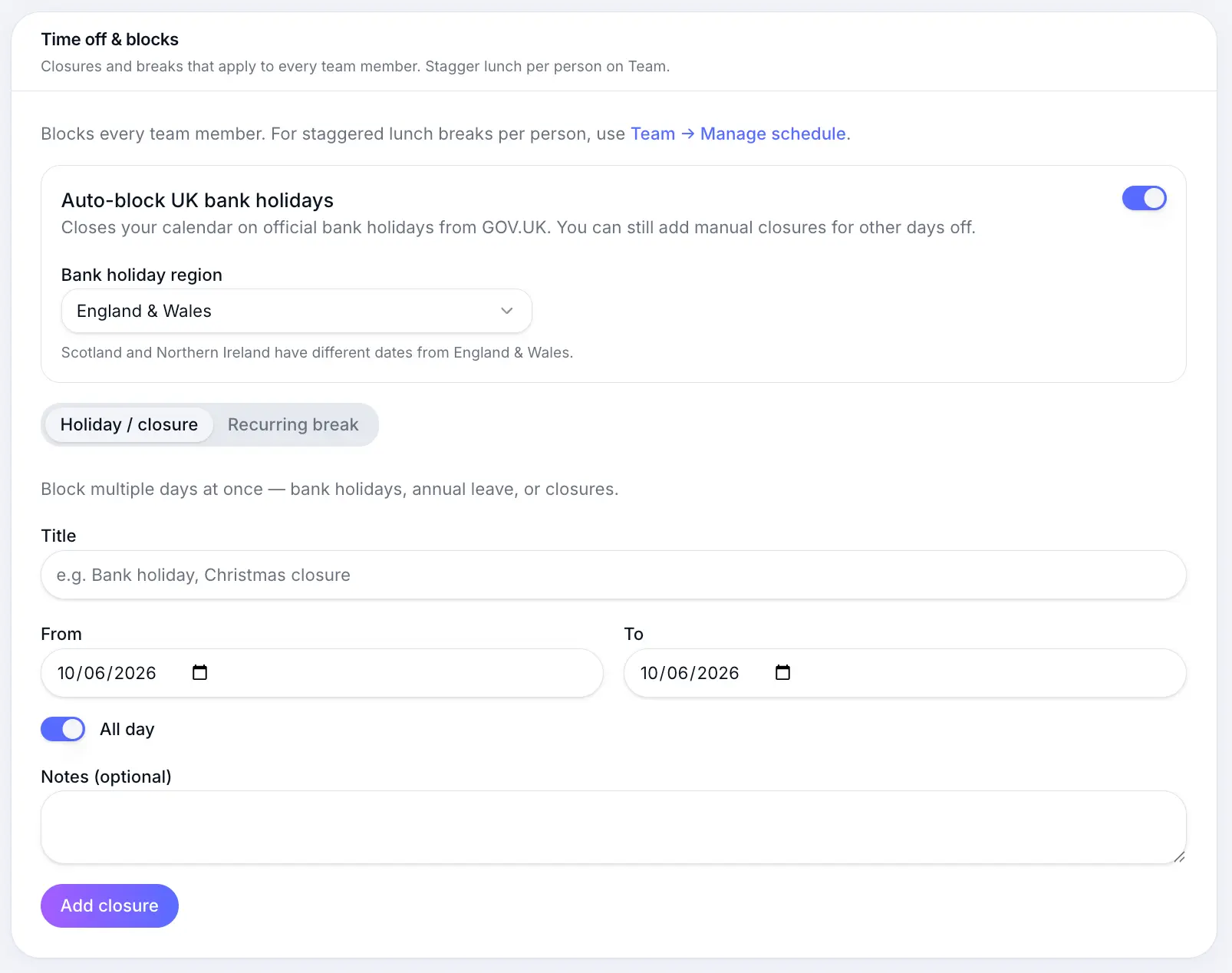The image size is (1232, 973).
Task: Focus the Title input field
Action: [x=613, y=575]
